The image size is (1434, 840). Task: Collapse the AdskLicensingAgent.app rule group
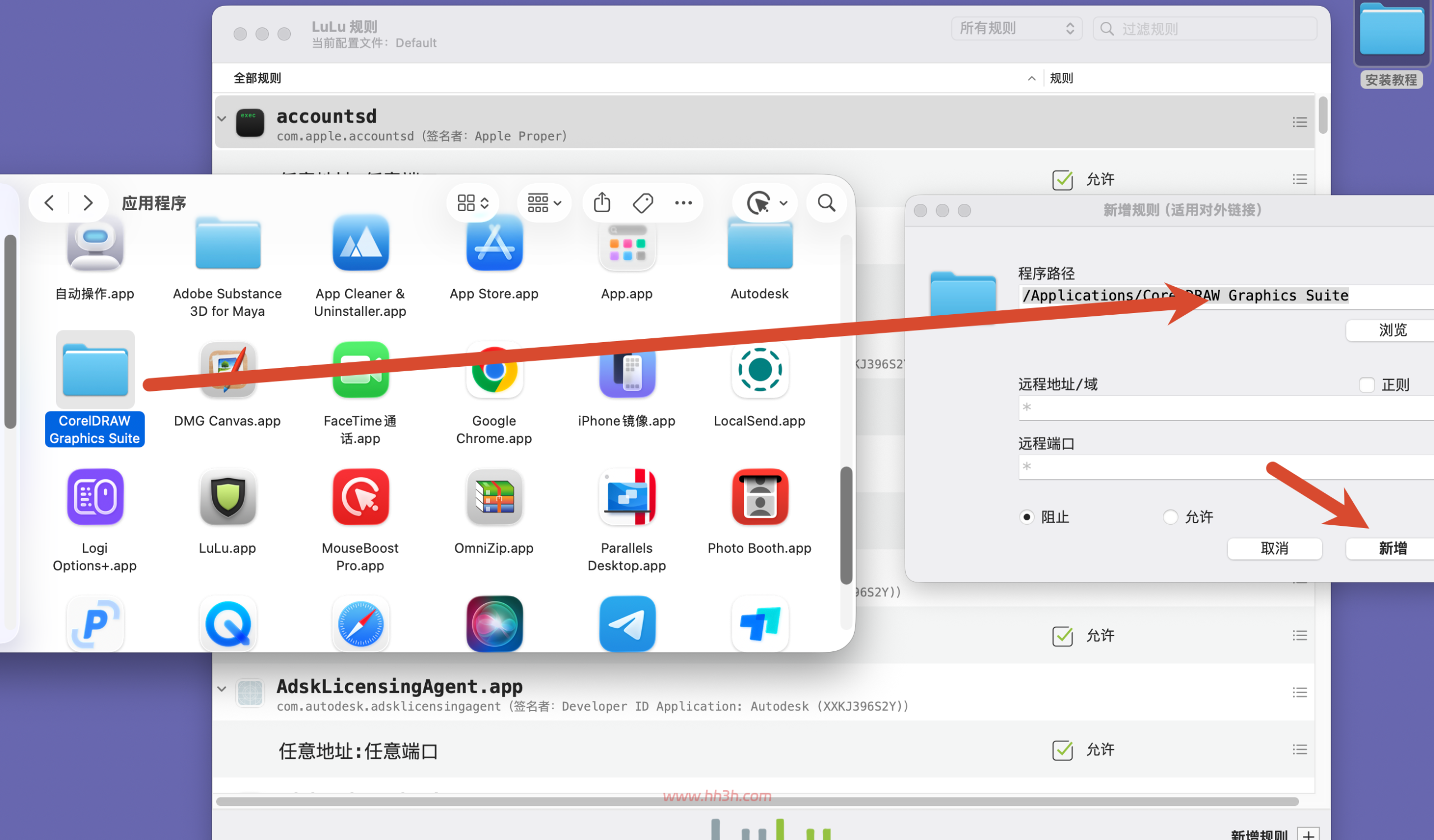(x=222, y=689)
